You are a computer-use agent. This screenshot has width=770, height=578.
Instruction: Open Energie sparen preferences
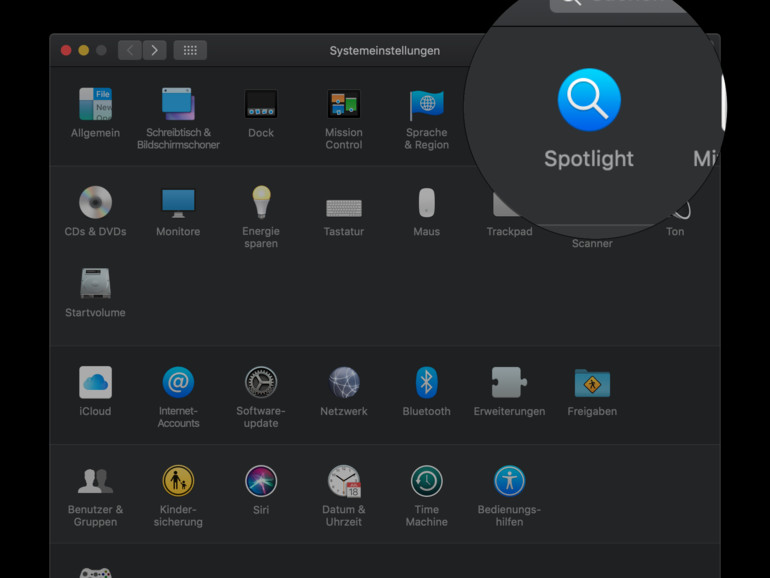[261, 202]
